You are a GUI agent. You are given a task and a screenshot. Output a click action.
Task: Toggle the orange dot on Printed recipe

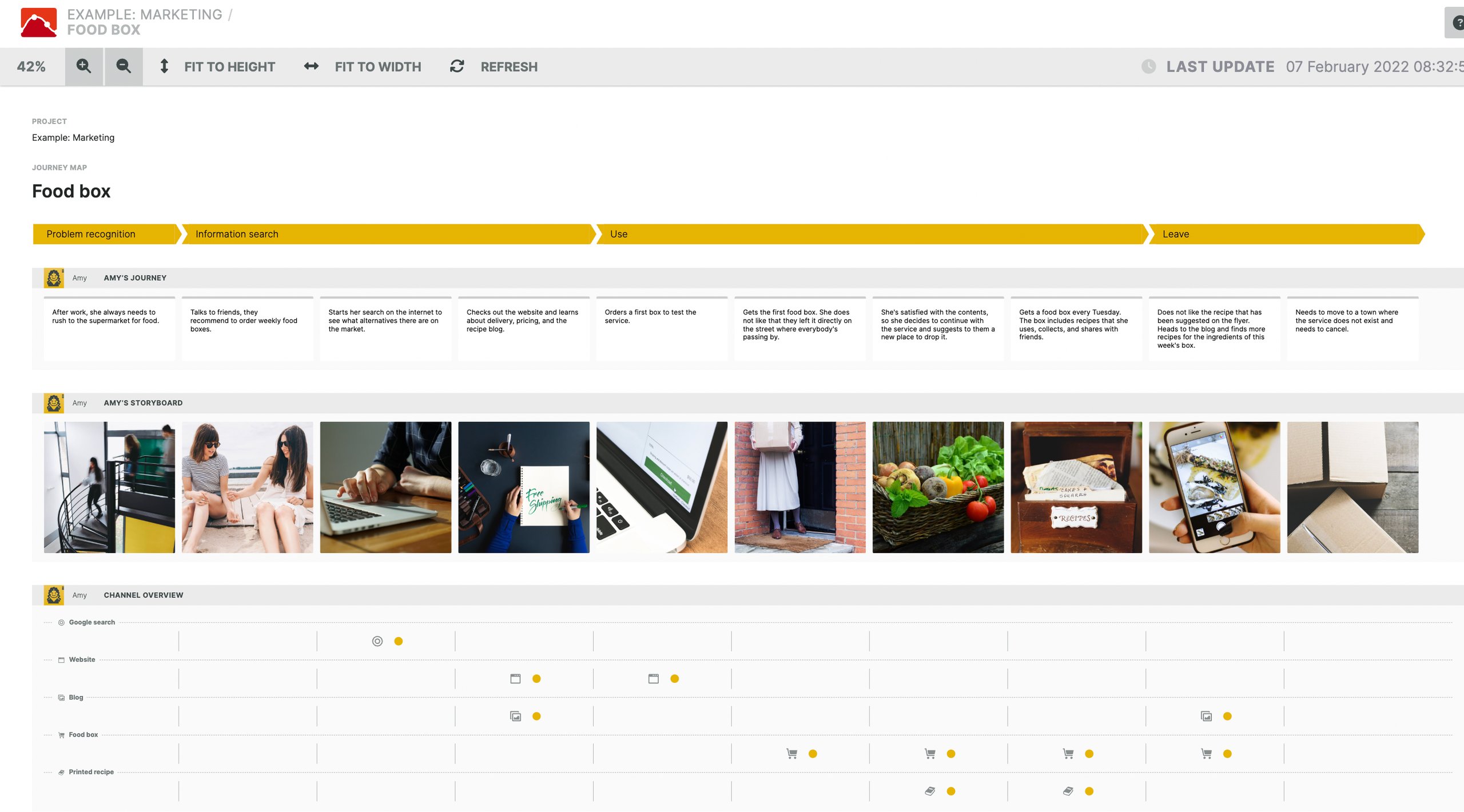click(x=950, y=790)
